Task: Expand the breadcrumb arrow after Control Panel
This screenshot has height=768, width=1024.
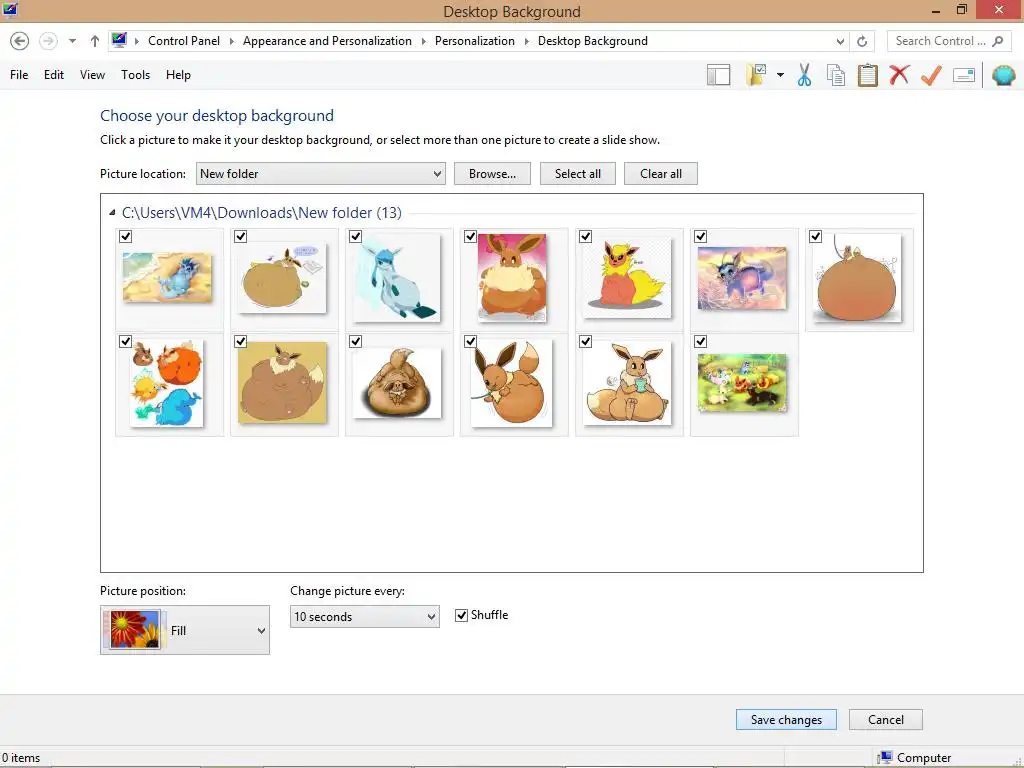Action: tap(231, 41)
